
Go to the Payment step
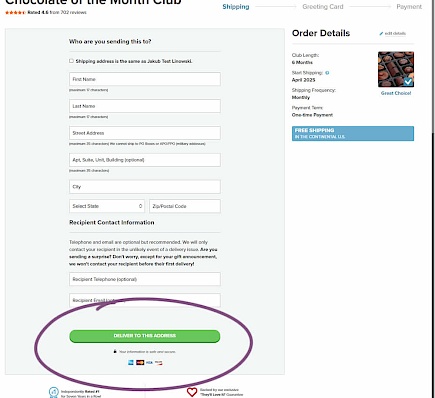pyautogui.click(x=409, y=7)
